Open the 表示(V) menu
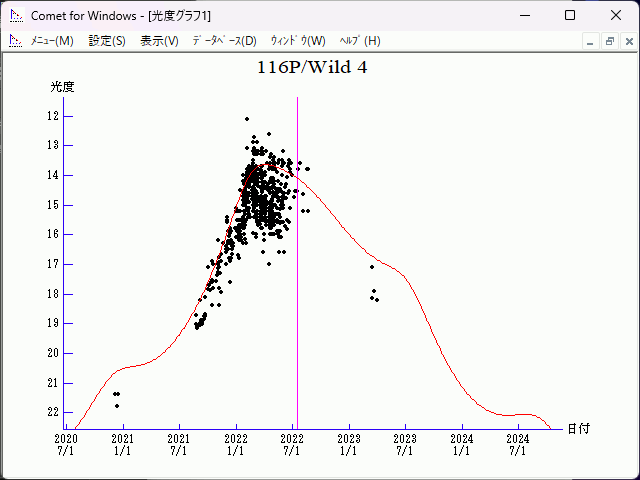This screenshot has width=640, height=480. pyautogui.click(x=159, y=41)
